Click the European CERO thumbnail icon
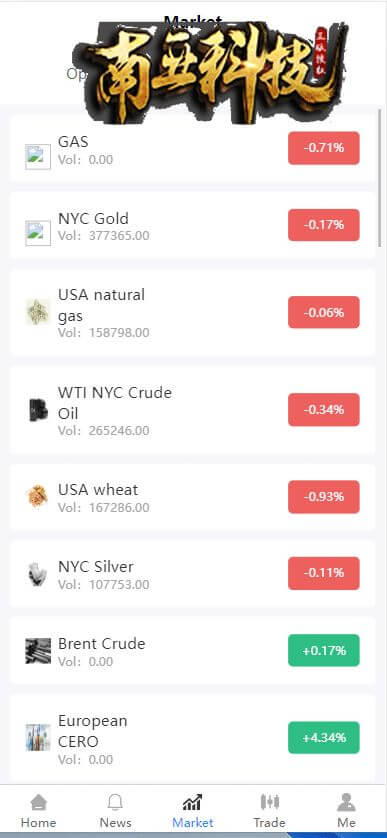The width and height of the screenshot is (387, 838). pyautogui.click(x=38, y=738)
